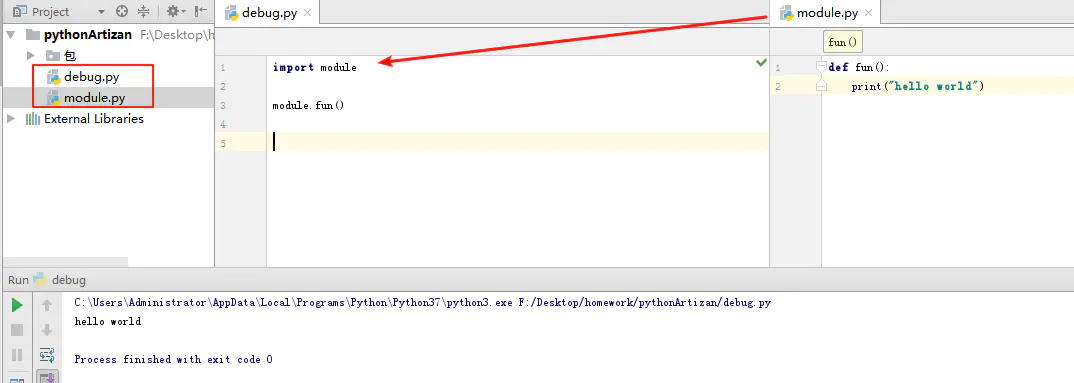Click the 'hello world' console output line
The image size is (1074, 383).
click(108, 321)
